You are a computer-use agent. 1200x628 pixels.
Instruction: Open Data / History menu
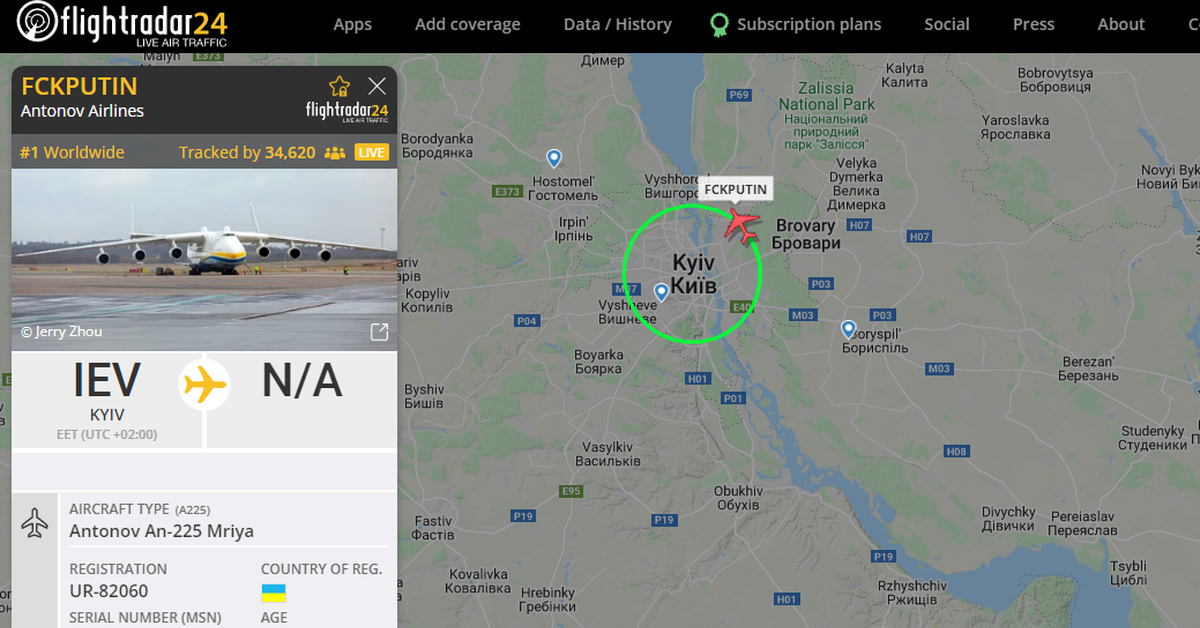[x=618, y=24]
